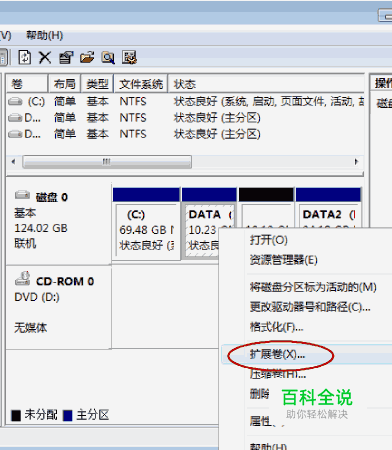This screenshot has height=450, width=392.
Task: Sort by the 类型 column header
Action: [97, 84]
